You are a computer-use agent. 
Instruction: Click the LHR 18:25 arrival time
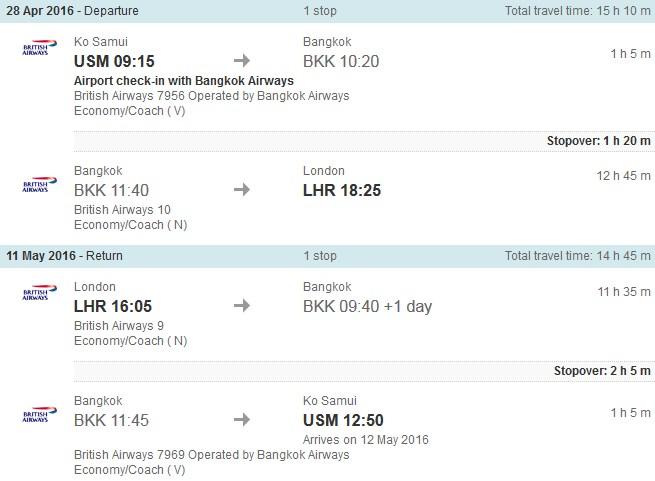[342, 190]
